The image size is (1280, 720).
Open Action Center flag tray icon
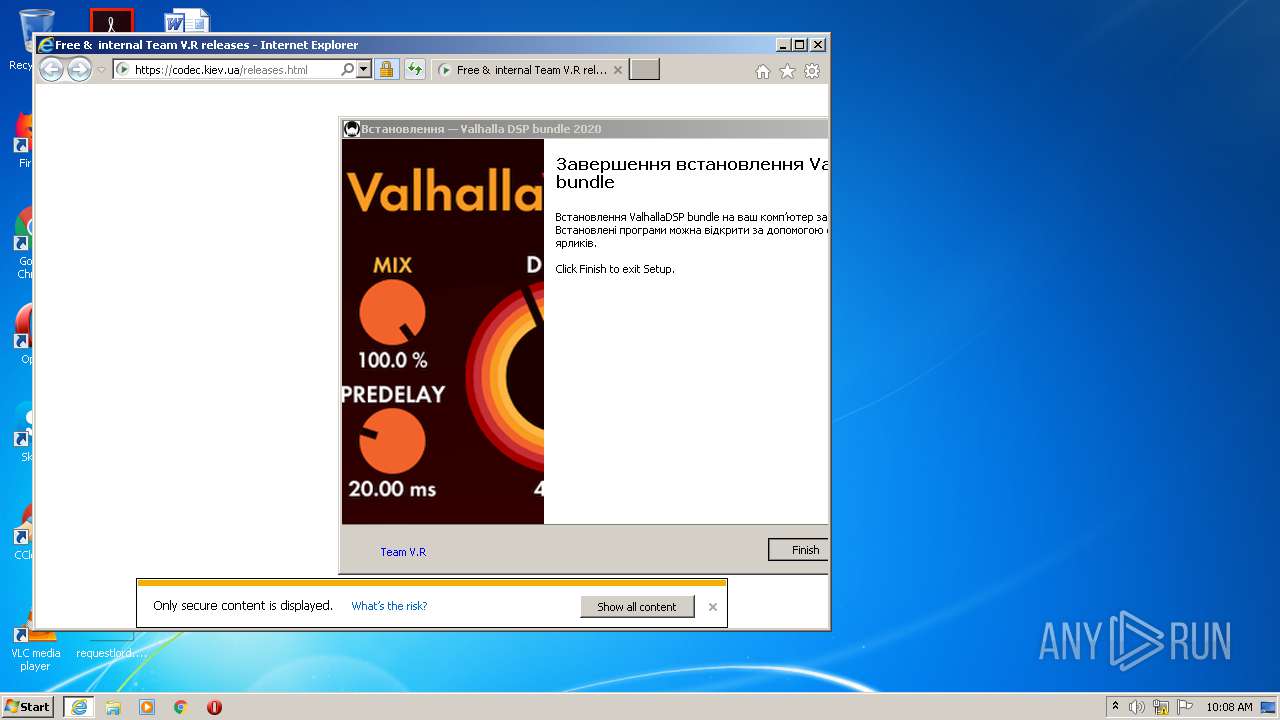(1185, 707)
